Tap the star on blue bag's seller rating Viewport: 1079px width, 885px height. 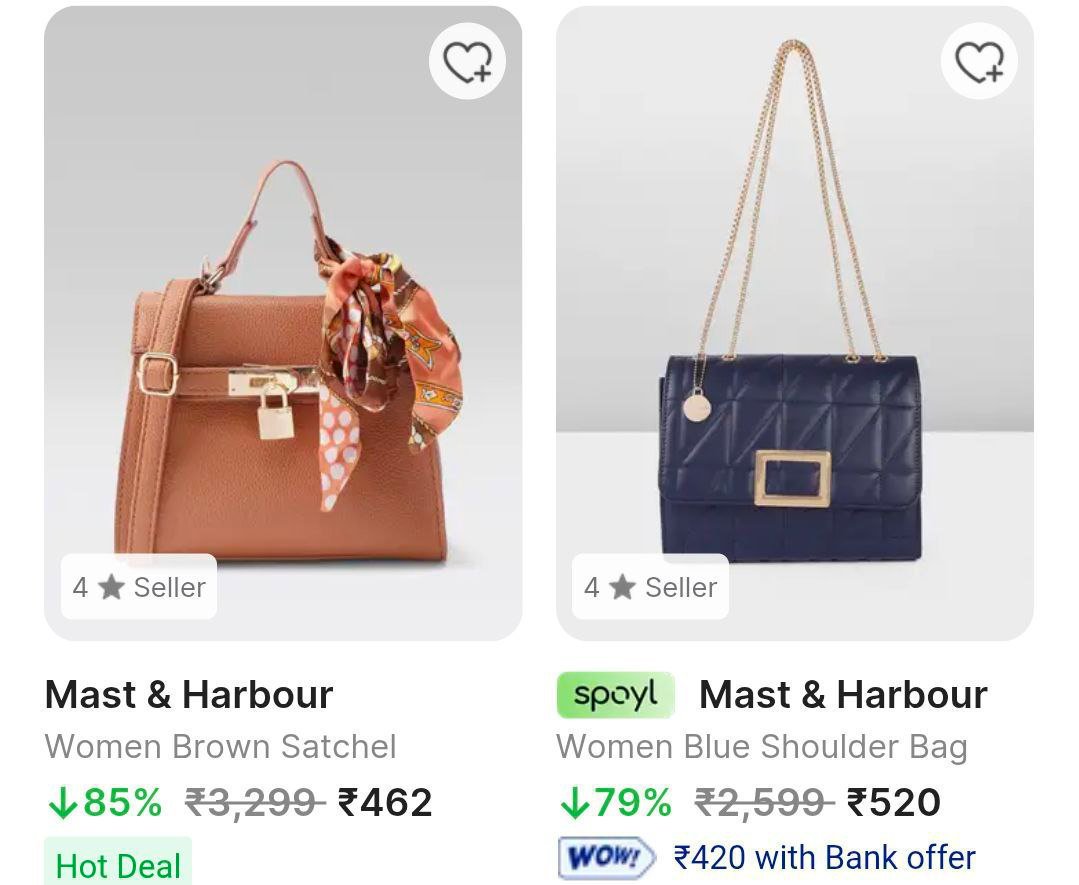coord(623,587)
